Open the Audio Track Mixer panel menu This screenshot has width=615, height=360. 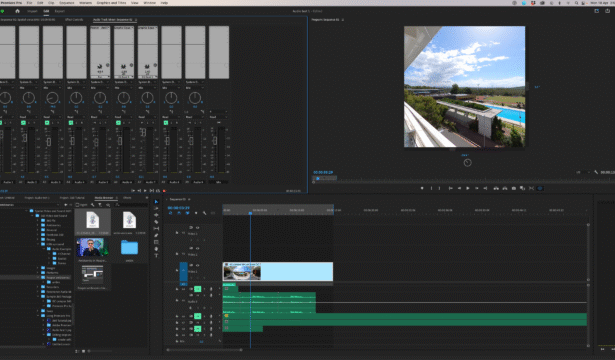pos(136,20)
